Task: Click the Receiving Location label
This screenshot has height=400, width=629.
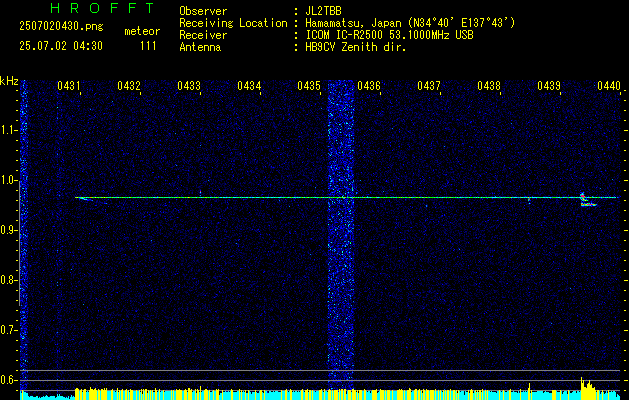Action: click(233, 23)
